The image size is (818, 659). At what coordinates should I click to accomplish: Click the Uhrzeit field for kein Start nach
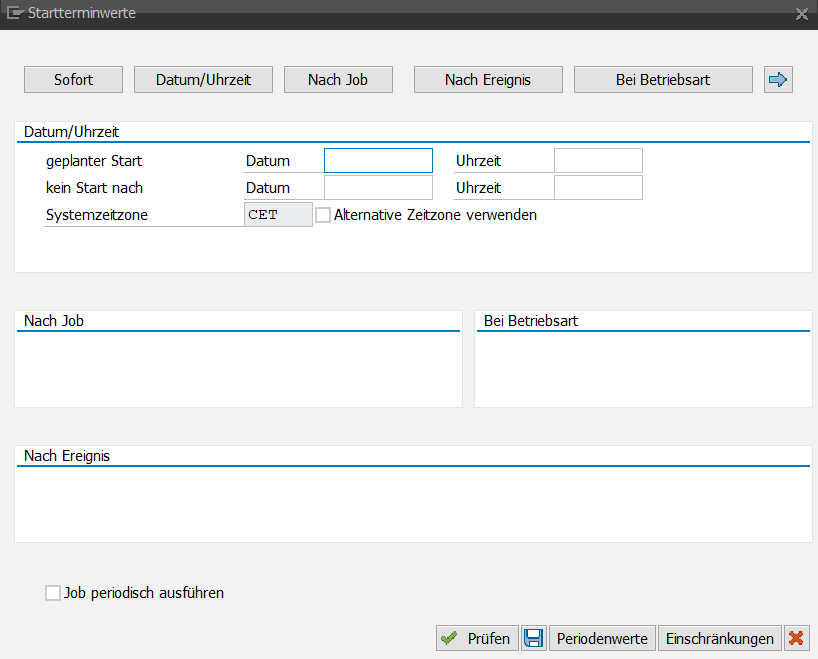[x=597, y=187]
